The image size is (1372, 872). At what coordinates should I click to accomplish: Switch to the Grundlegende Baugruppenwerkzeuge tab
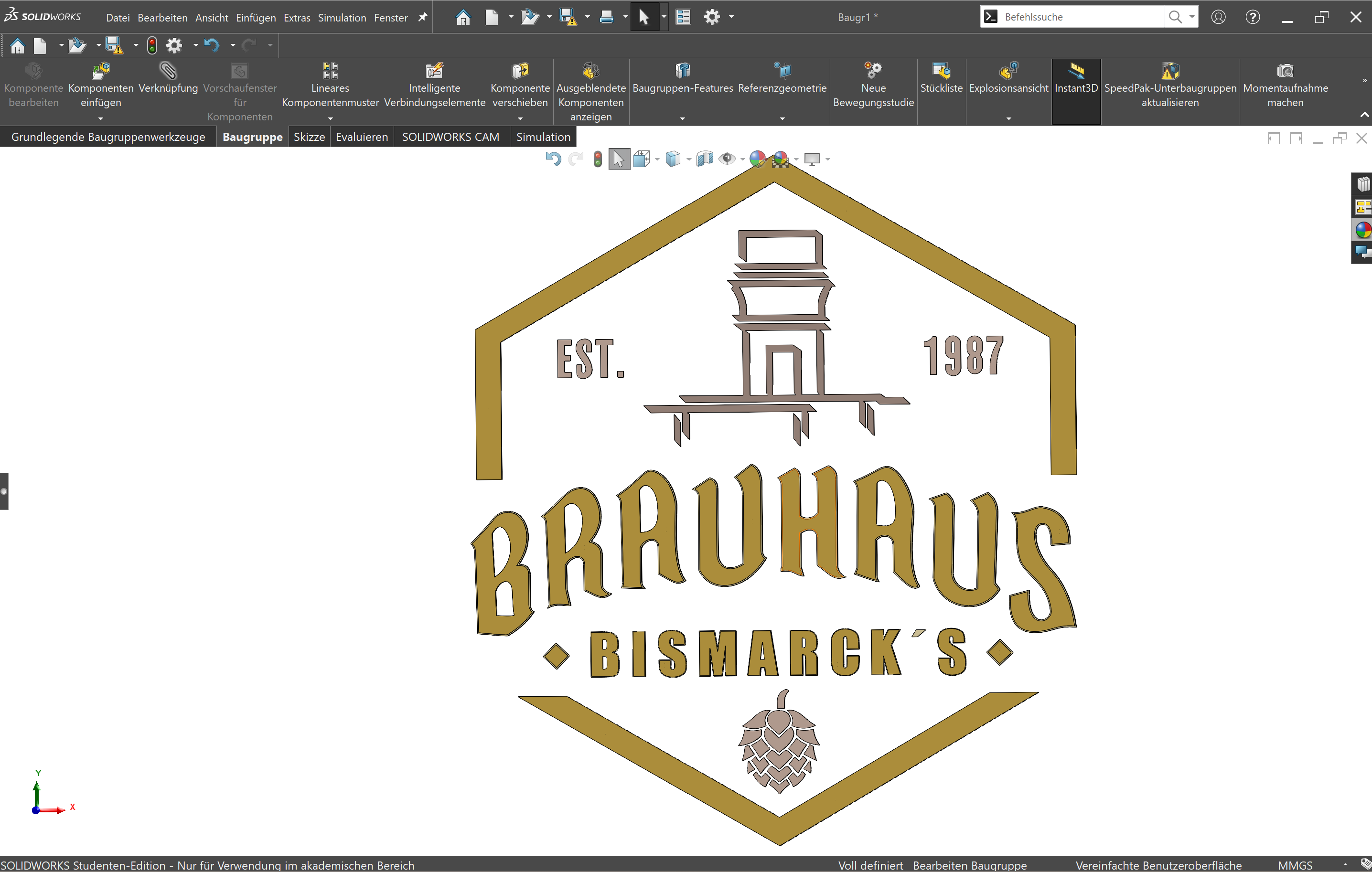point(108,137)
